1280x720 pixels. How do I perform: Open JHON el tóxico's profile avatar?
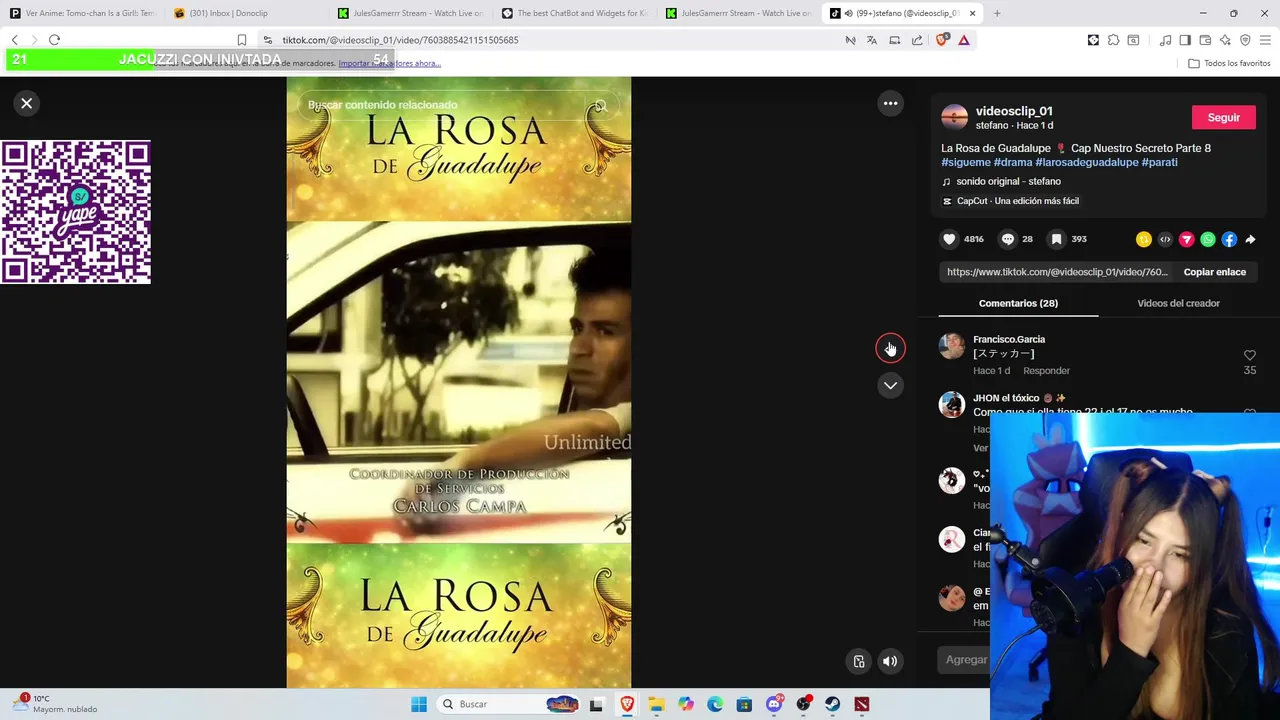(x=952, y=405)
